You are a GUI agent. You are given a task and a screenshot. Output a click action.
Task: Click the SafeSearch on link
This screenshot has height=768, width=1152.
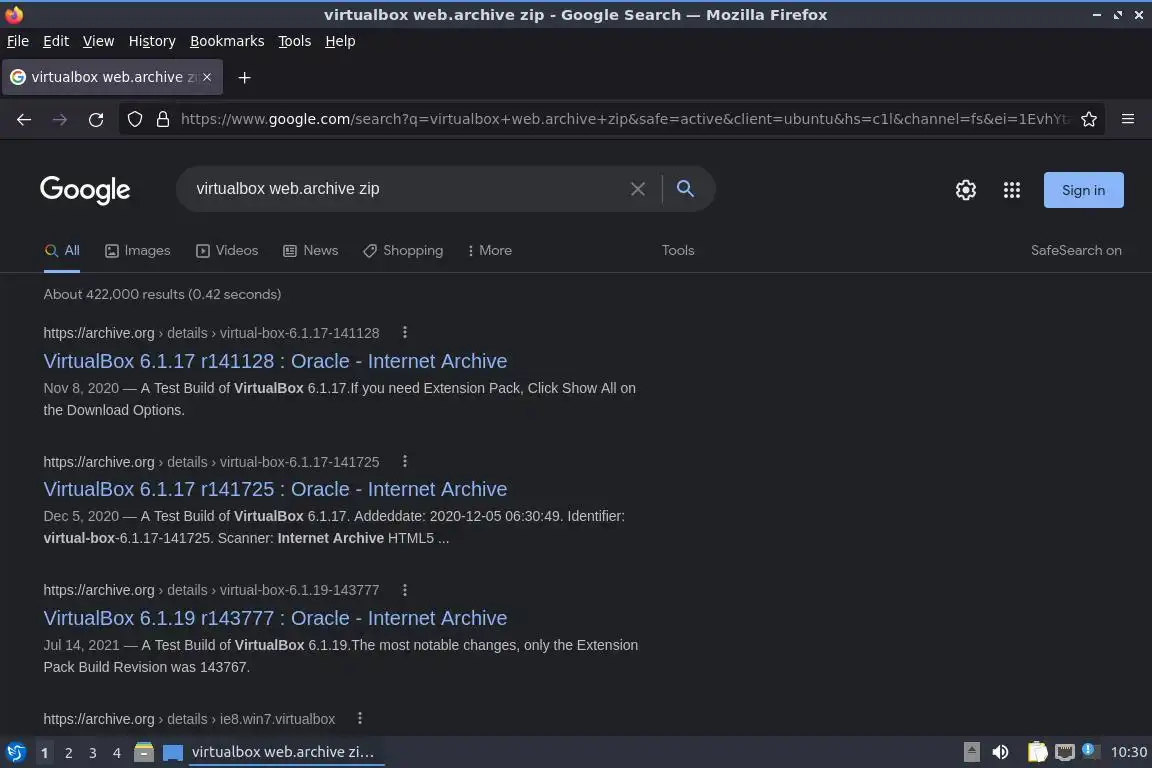(x=1076, y=251)
